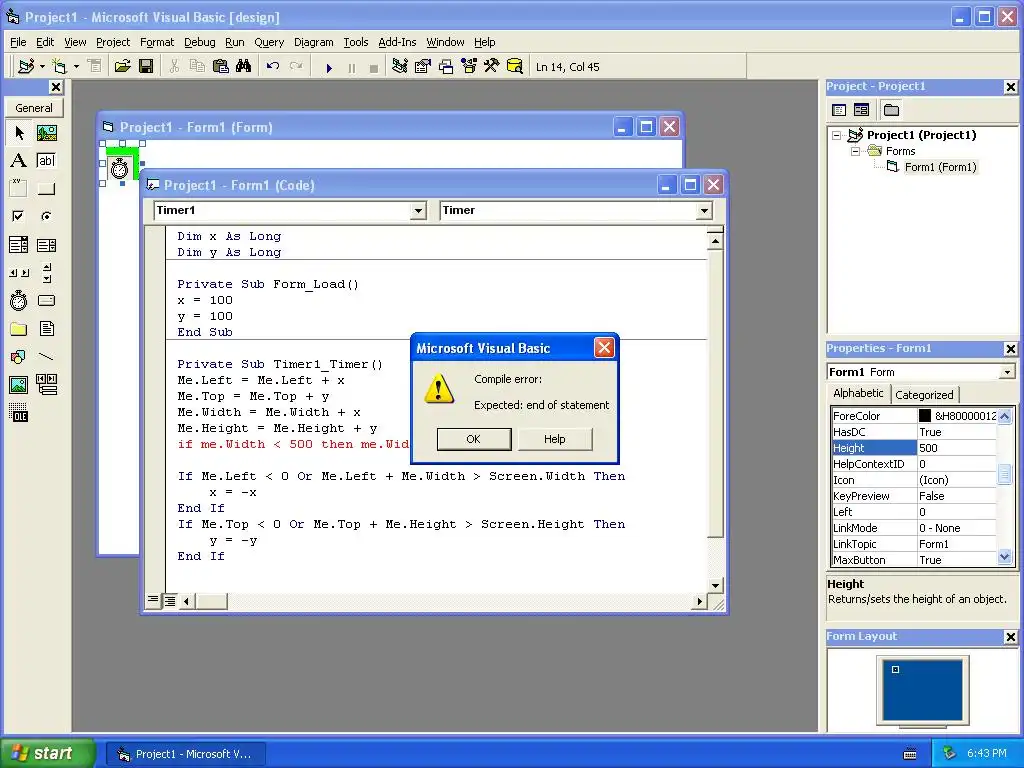Select the Height property row in Properties

(x=914, y=448)
